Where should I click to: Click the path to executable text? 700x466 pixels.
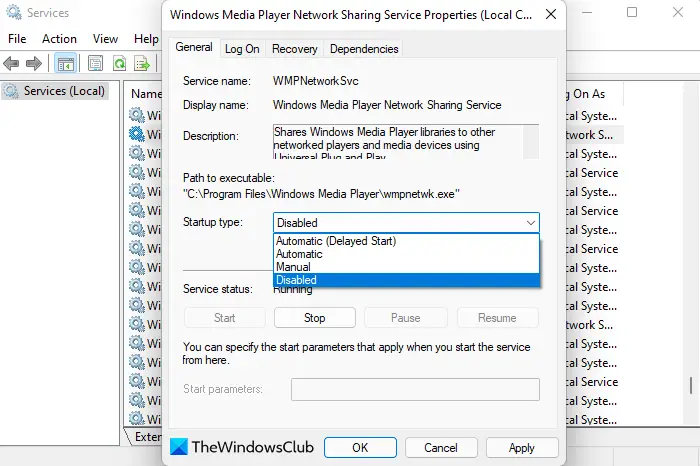321,194
